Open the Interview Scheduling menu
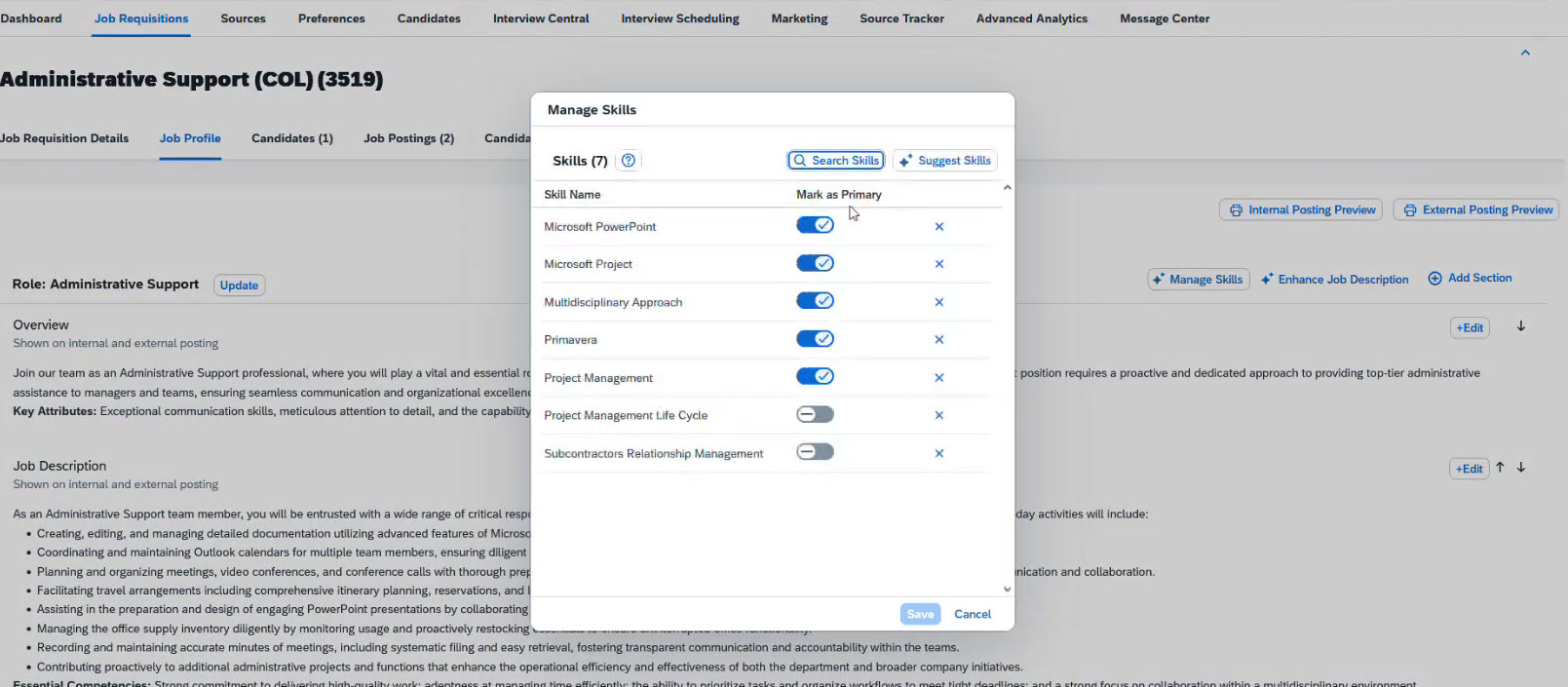Viewport: 1568px width, 687px height. click(x=679, y=19)
